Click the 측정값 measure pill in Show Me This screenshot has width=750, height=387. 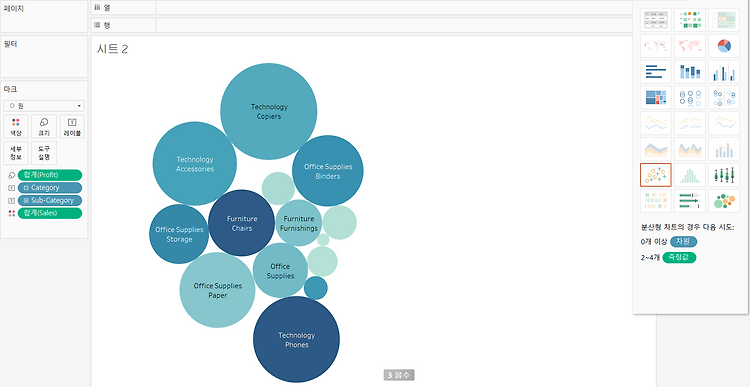pyautogui.click(x=679, y=257)
